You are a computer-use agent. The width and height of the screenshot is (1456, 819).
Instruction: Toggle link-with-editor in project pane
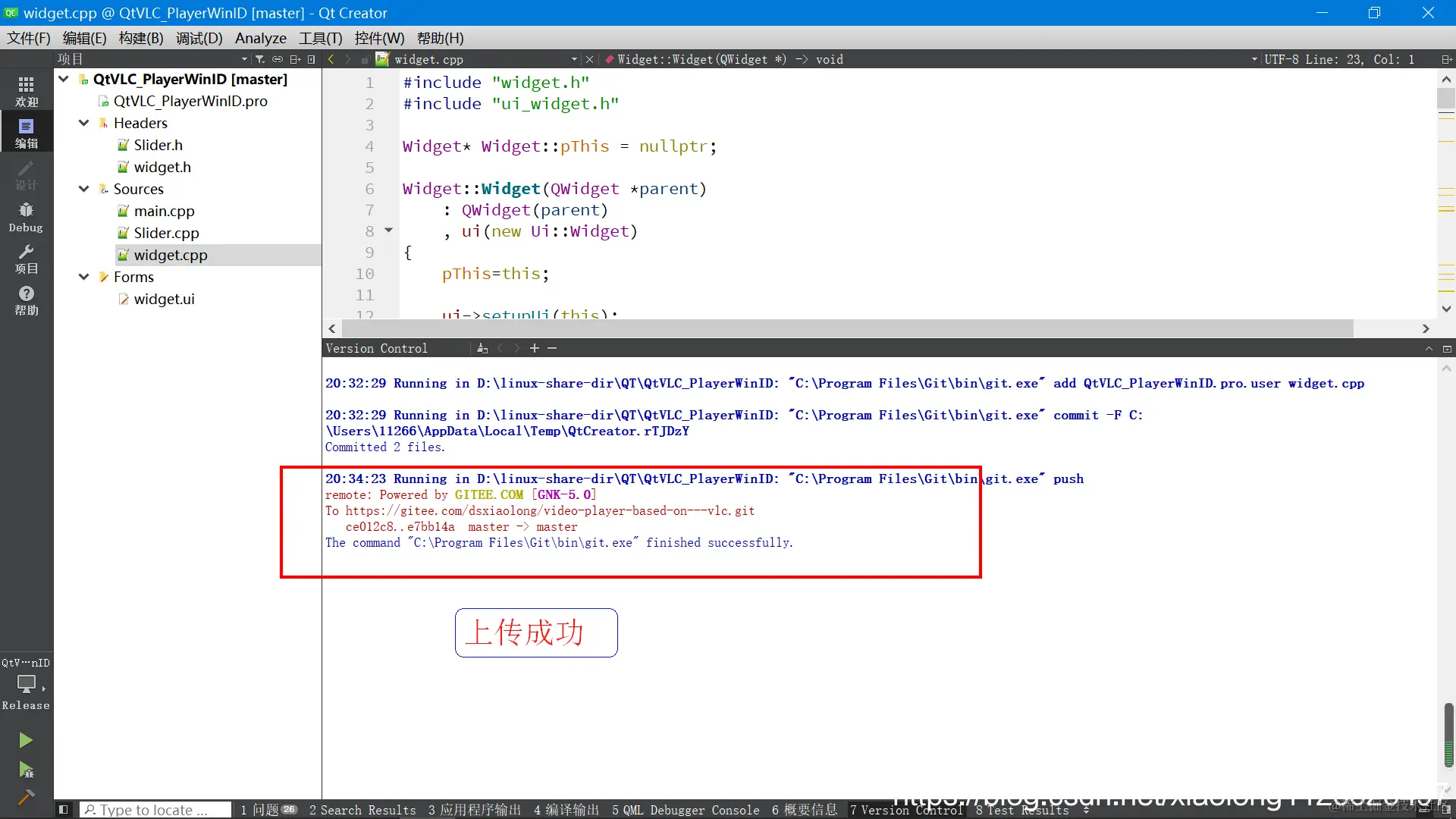point(278,59)
